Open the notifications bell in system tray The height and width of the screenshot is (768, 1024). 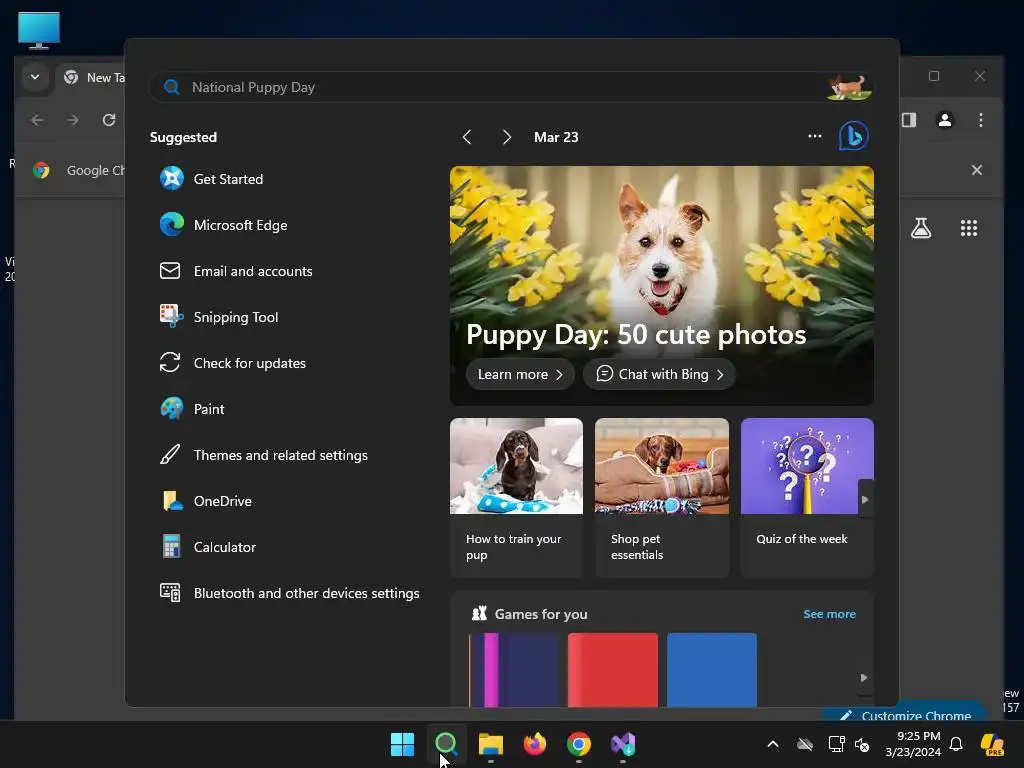[x=956, y=744]
